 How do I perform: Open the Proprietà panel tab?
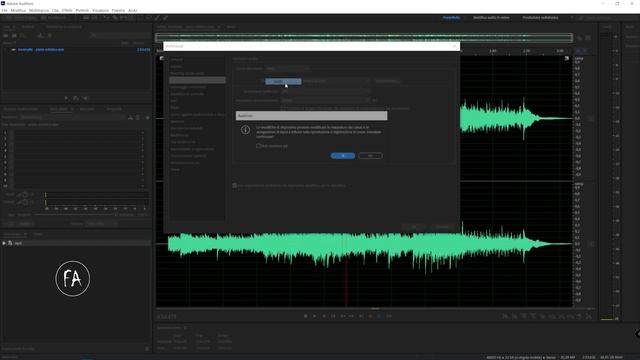(114, 109)
